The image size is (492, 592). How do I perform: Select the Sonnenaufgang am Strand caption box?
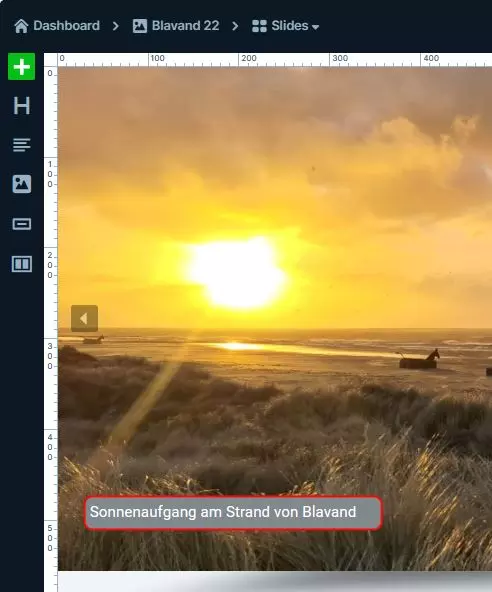[x=233, y=513]
